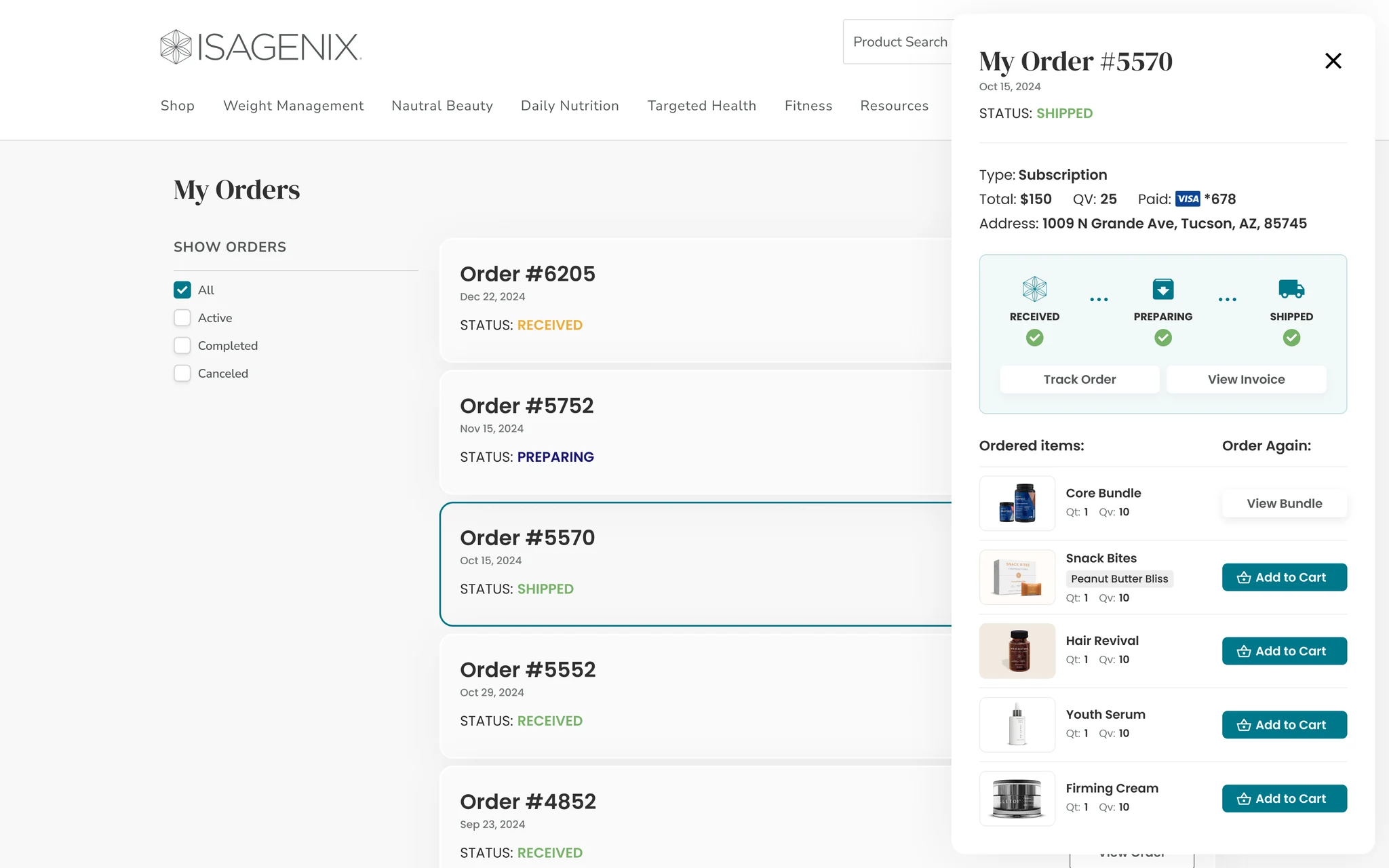
Task: Click the View Invoice button
Action: 1247,380
